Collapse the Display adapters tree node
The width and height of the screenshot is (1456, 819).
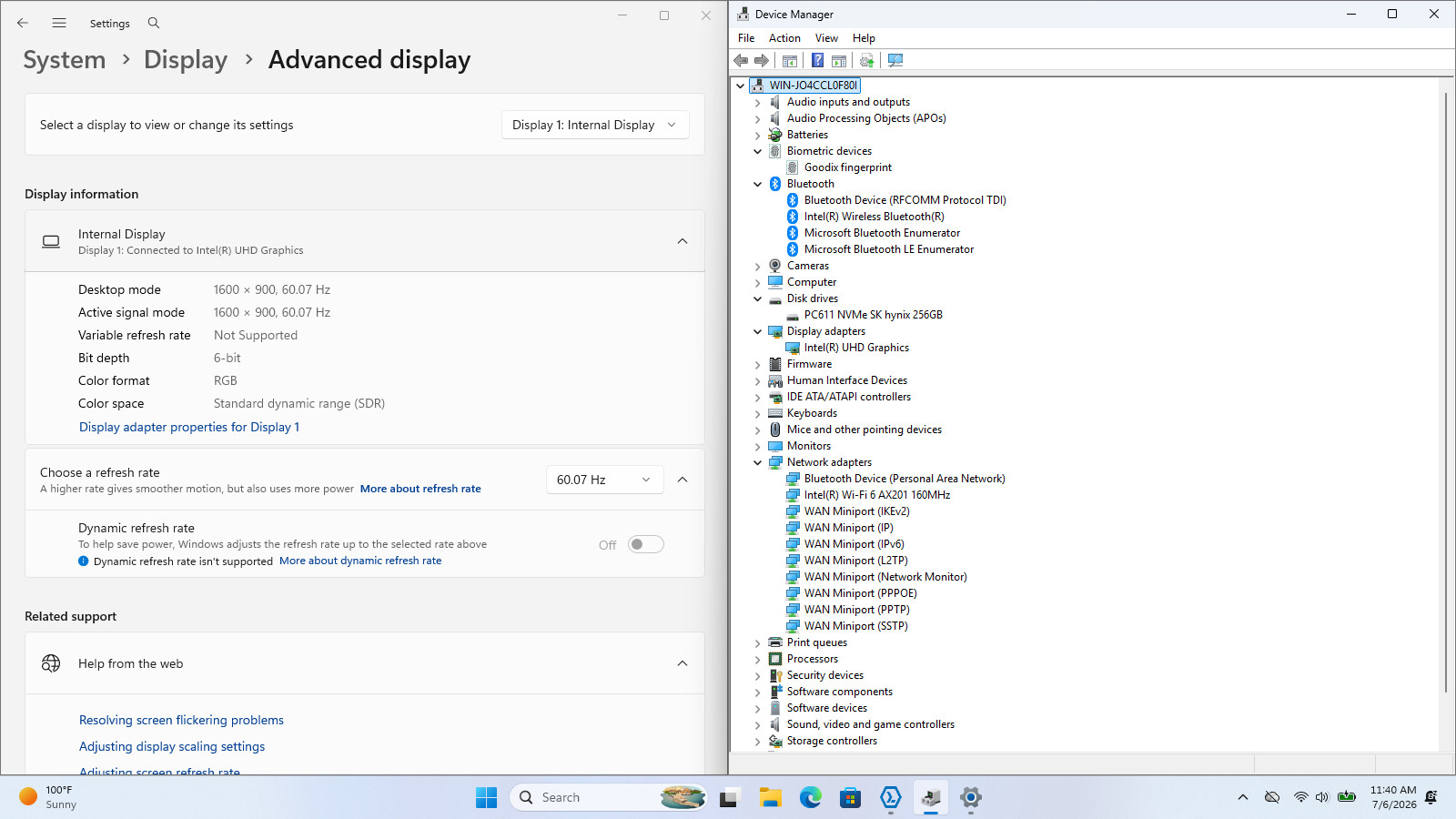tap(757, 331)
